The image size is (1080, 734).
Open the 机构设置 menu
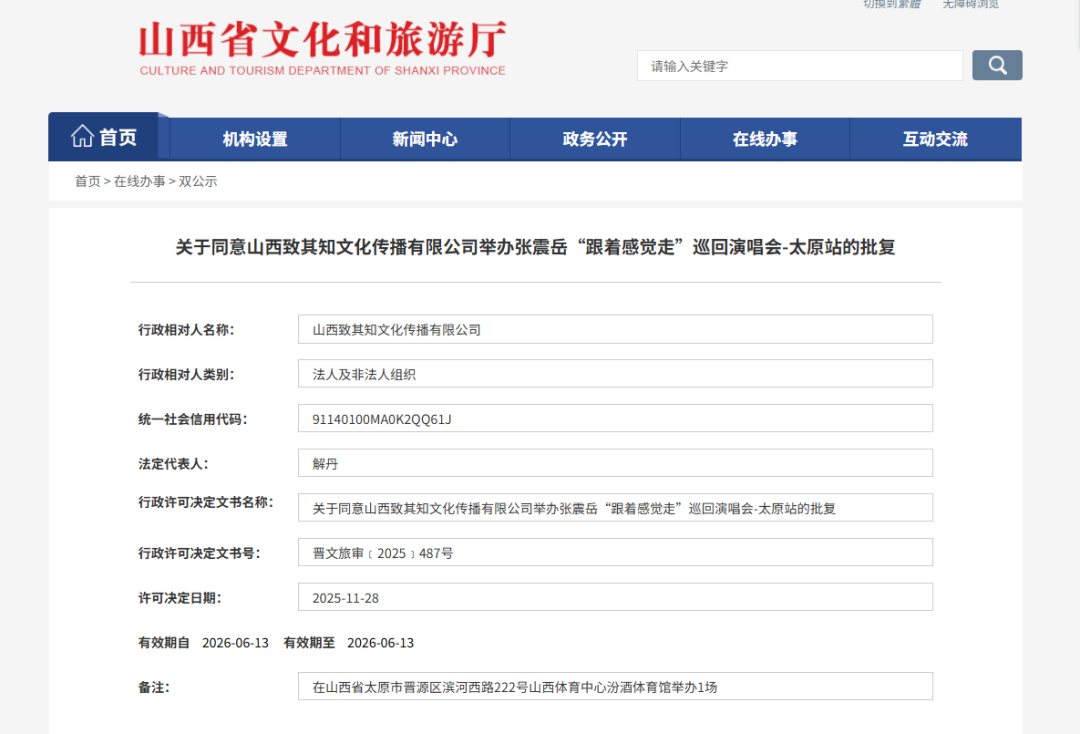(x=255, y=139)
